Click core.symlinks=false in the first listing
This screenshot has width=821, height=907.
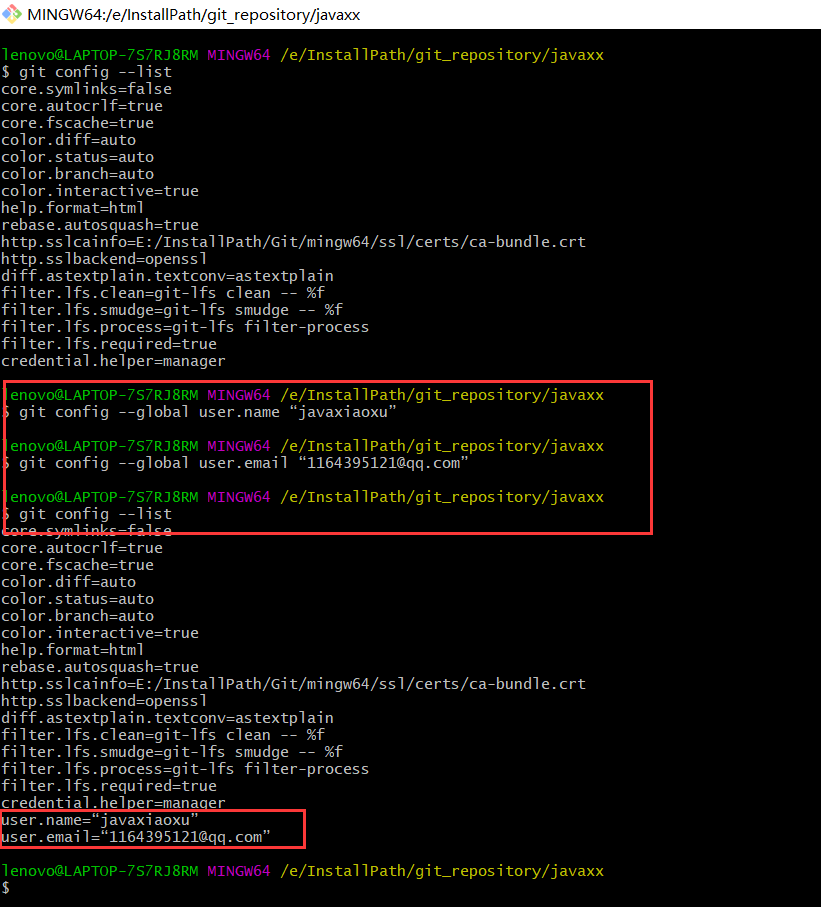click(87, 89)
